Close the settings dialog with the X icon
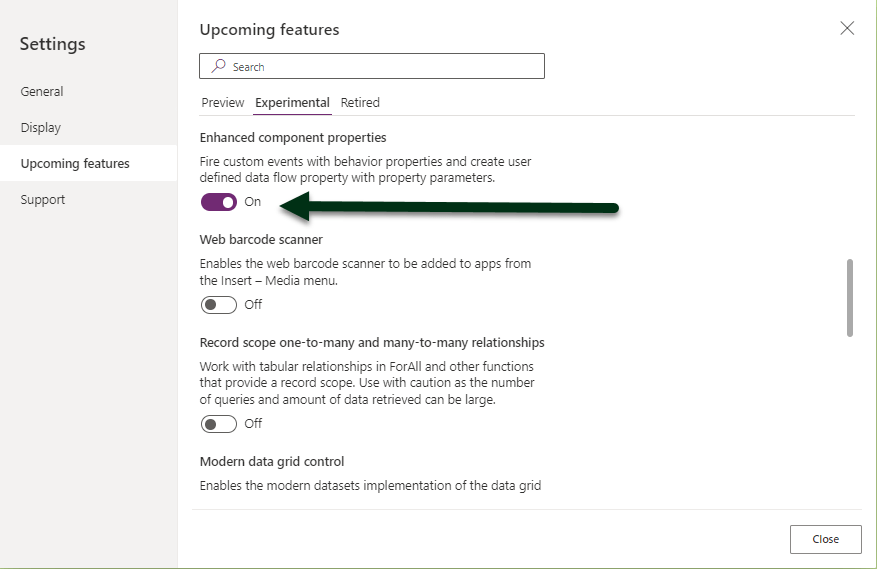Viewport: 877px width, 569px height. [x=847, y=28]
